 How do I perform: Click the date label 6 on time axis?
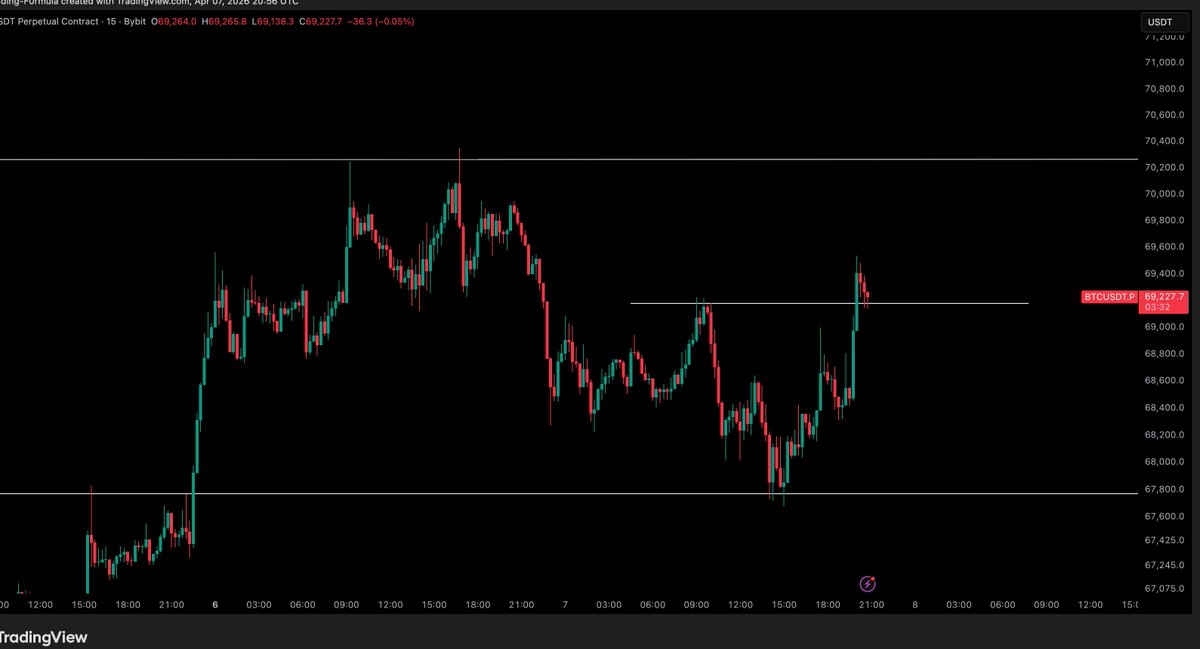(216, 605)
